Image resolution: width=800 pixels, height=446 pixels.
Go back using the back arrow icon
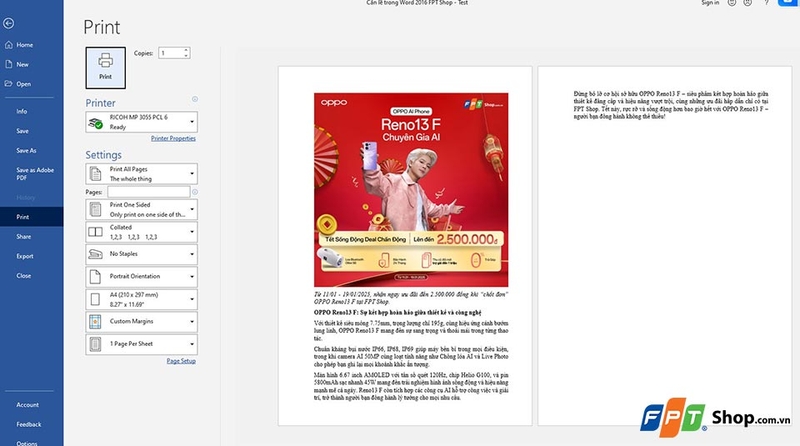click(8, 23)
